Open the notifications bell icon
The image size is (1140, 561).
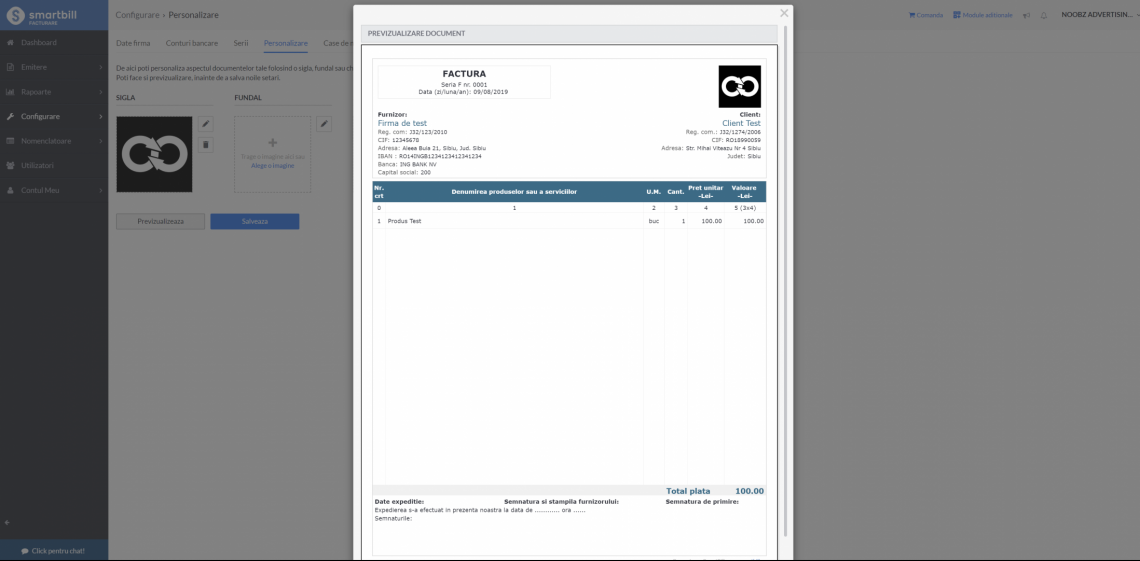pyautogui.click(x=1044, y=15)
